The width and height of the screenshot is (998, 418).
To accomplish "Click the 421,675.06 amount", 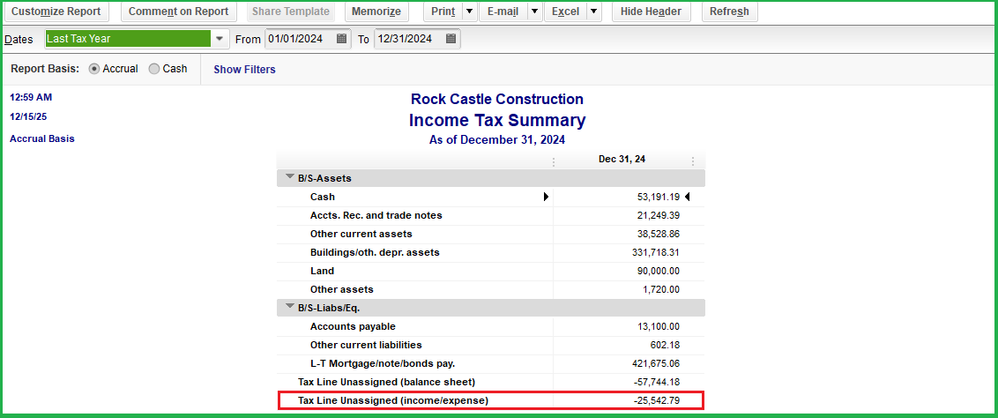I will 656,363.
